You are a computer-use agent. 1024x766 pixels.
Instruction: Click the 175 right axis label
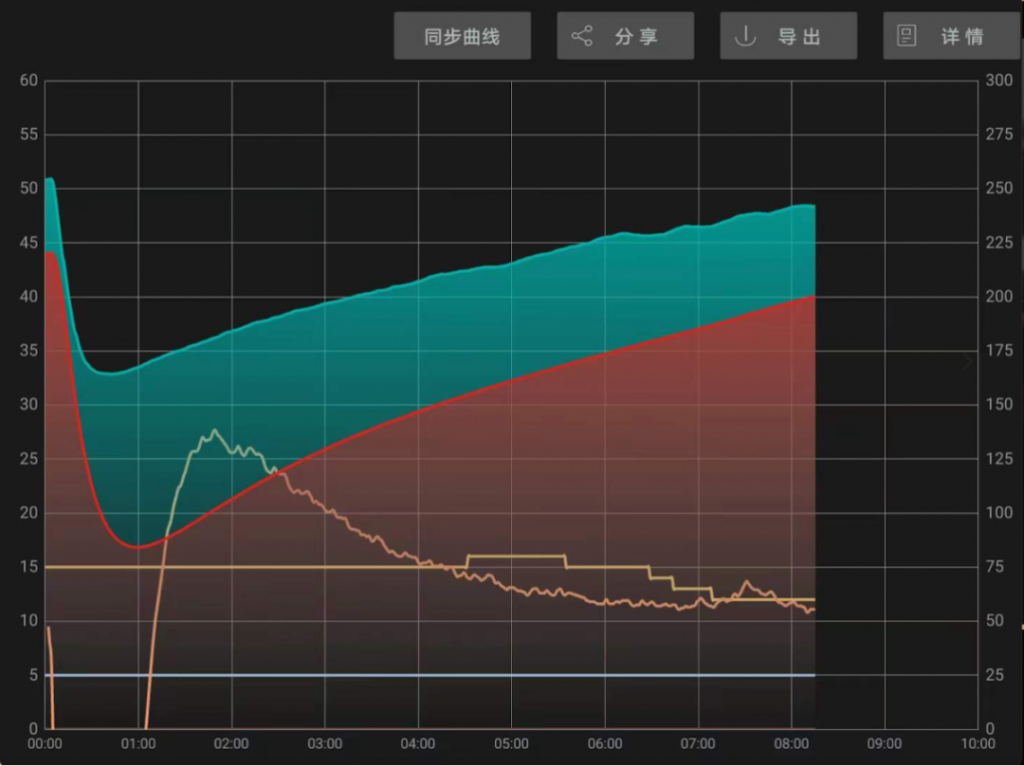tap(999, 350)
